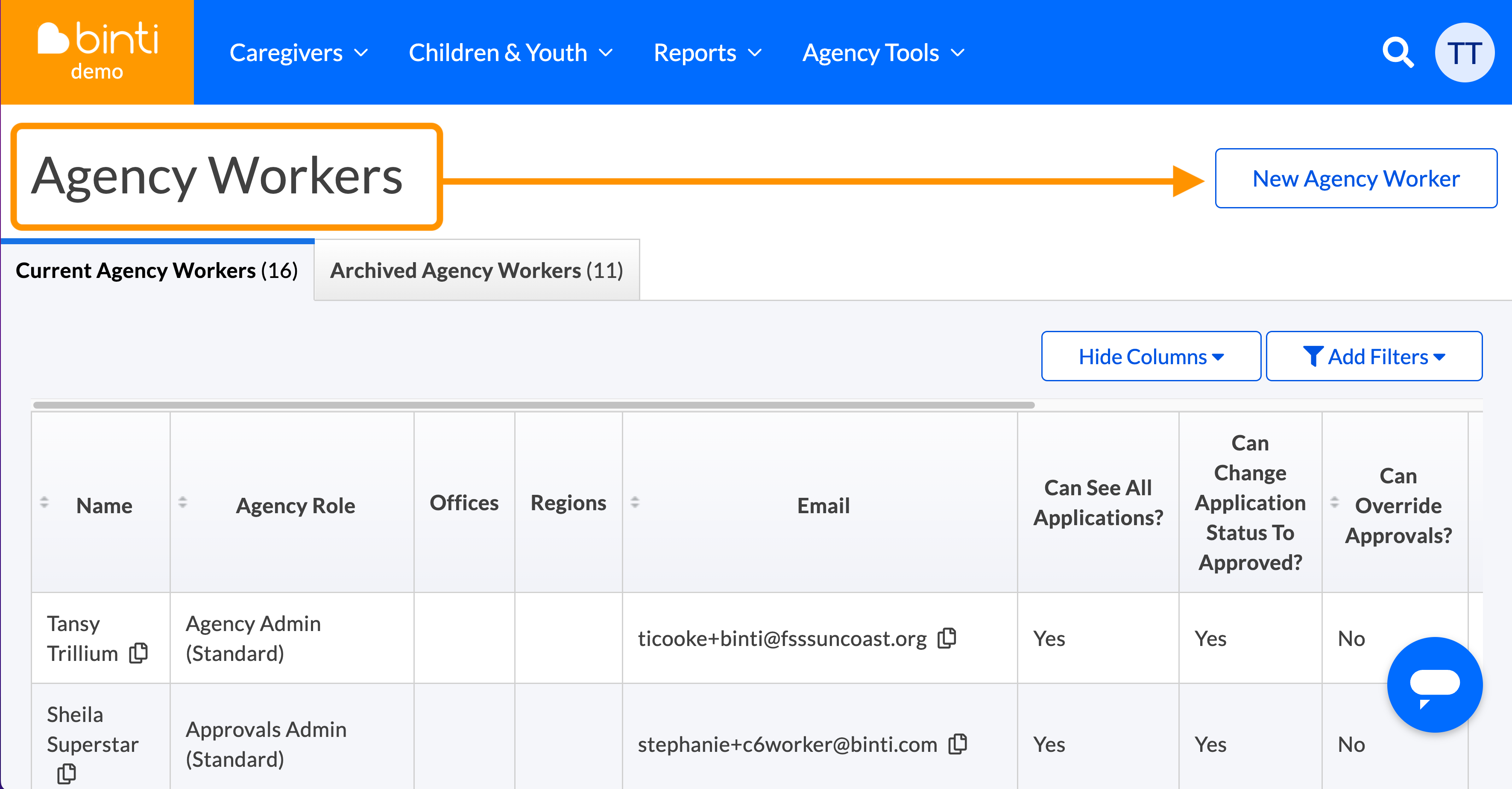Click the horizontal table scrollbar
Viewport: 1512px width, 789px height.
533,405
